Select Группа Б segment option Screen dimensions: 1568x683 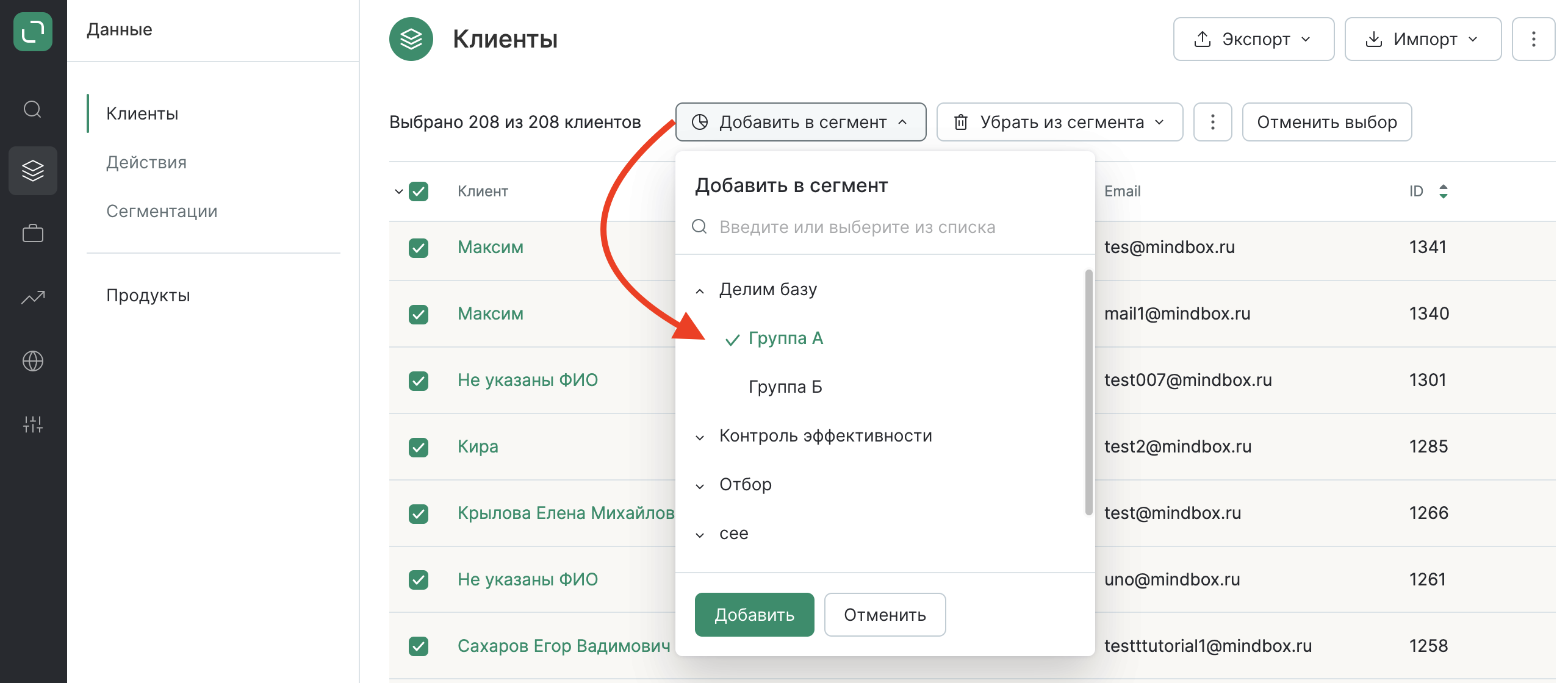(x=785, y=387)
